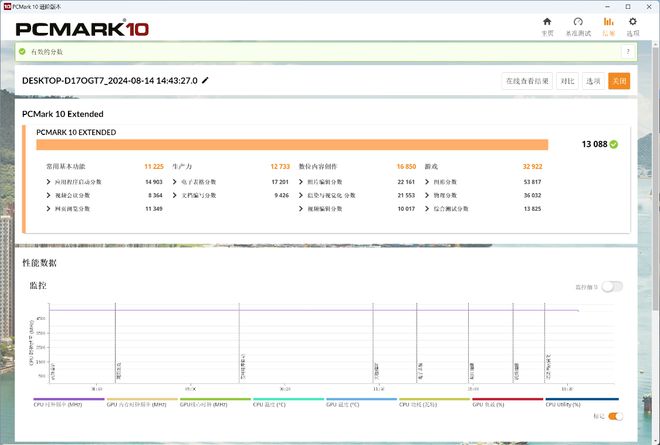The height and width of the screenshot is (445, 660).
Task: Toggle light-blue GPU temperature legend
Action: pos(362,402)
